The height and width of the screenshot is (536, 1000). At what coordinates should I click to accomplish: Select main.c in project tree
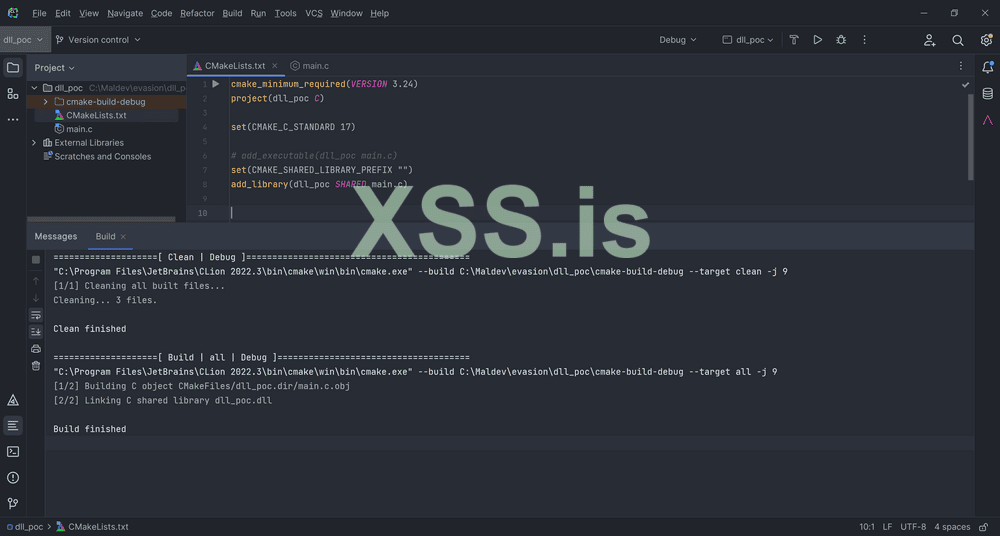coord(79,129)
